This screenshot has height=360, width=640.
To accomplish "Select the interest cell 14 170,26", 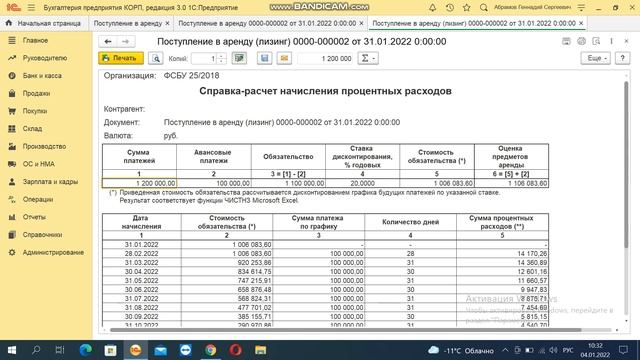I will click(502, 253).
